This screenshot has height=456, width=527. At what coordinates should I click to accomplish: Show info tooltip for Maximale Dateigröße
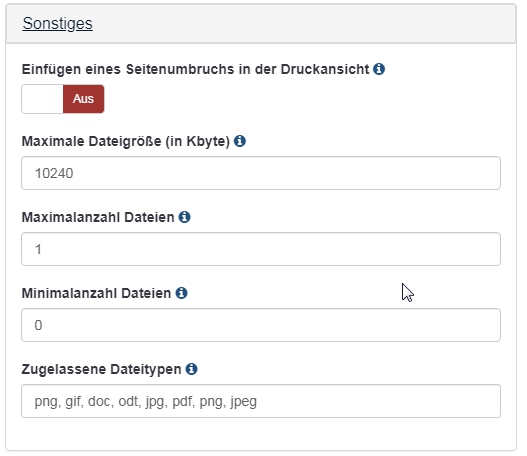240,141
